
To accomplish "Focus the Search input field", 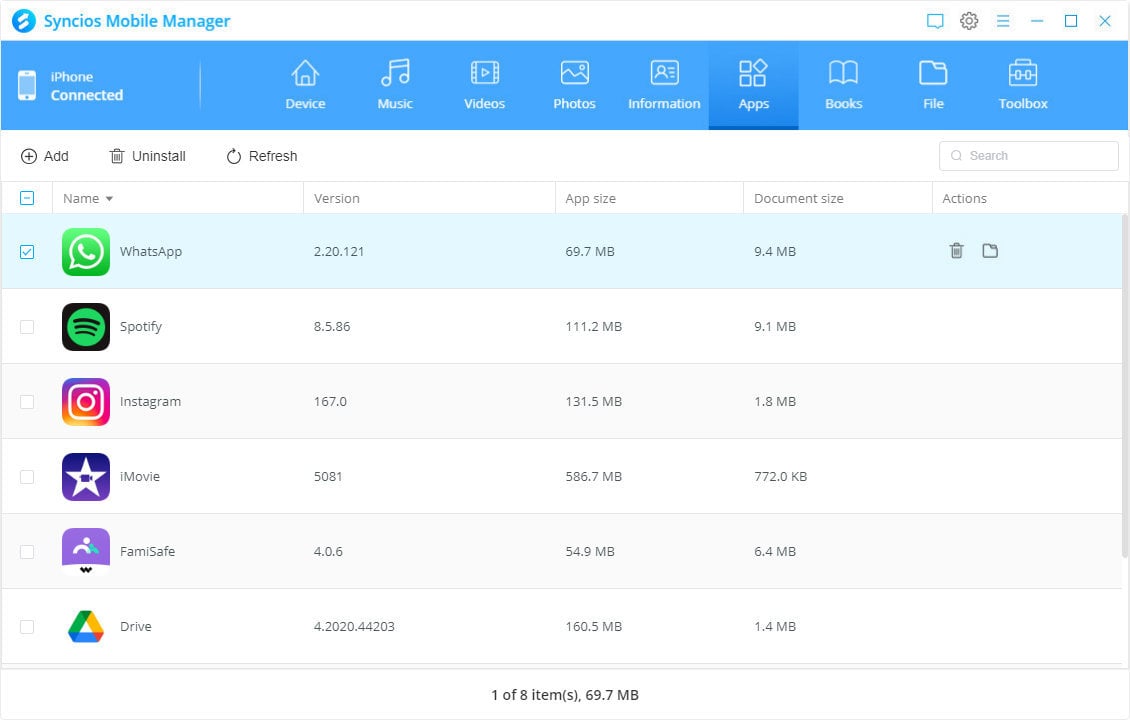I will point(1028,156).
